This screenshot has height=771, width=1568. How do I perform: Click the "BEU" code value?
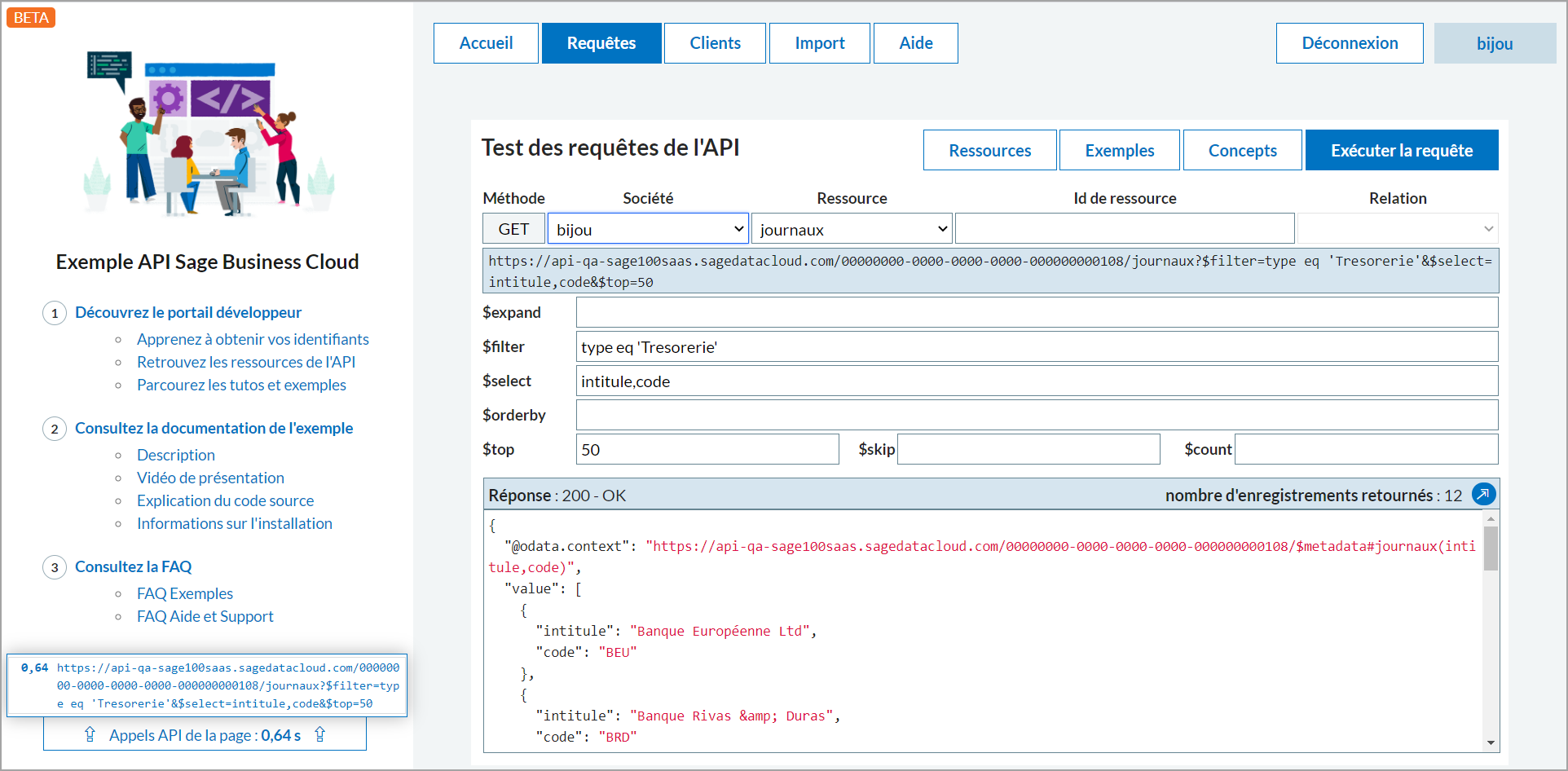point(618,652)
